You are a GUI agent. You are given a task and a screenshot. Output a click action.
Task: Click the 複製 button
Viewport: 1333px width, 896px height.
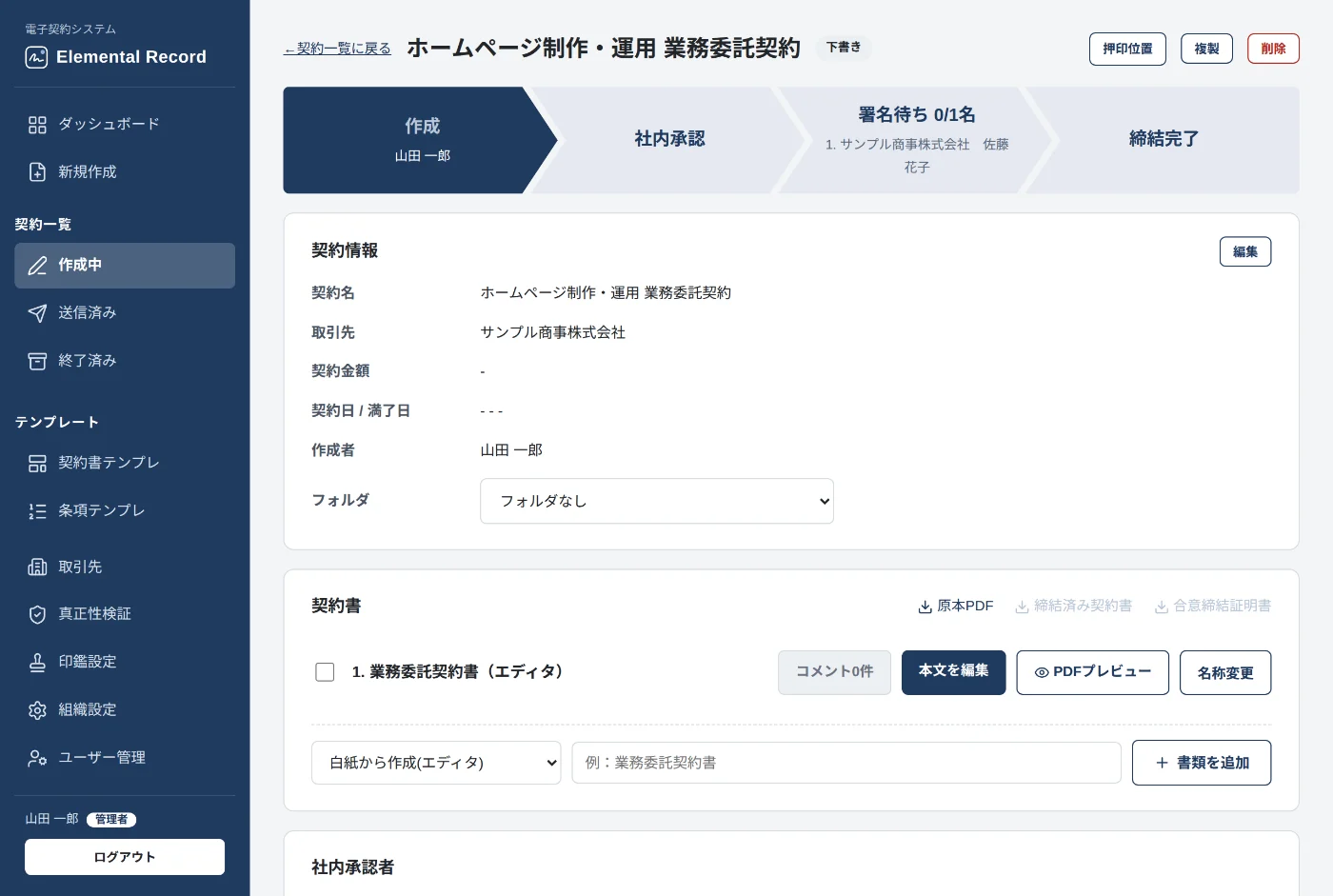point(1206,49)
